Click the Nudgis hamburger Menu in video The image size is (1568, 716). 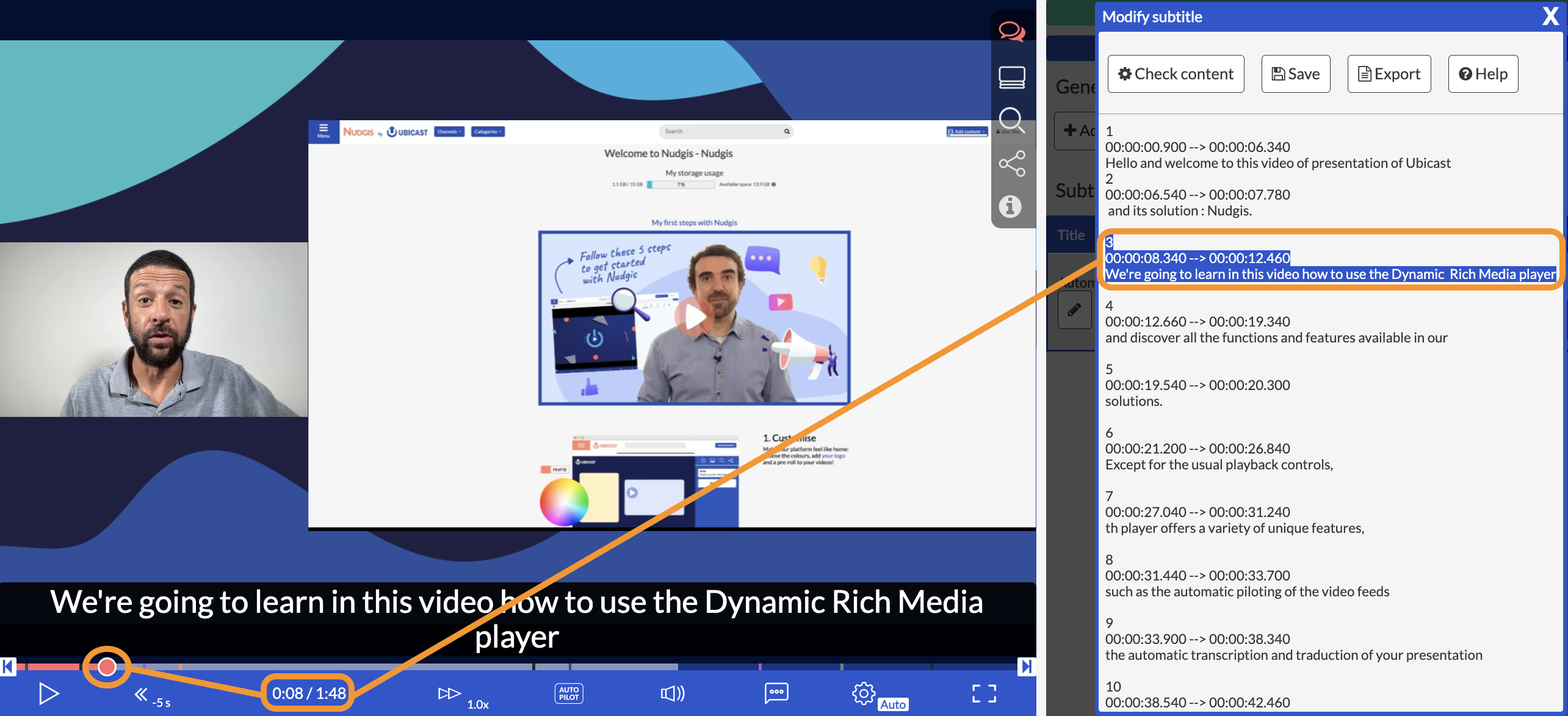click(x=323, y=131)
